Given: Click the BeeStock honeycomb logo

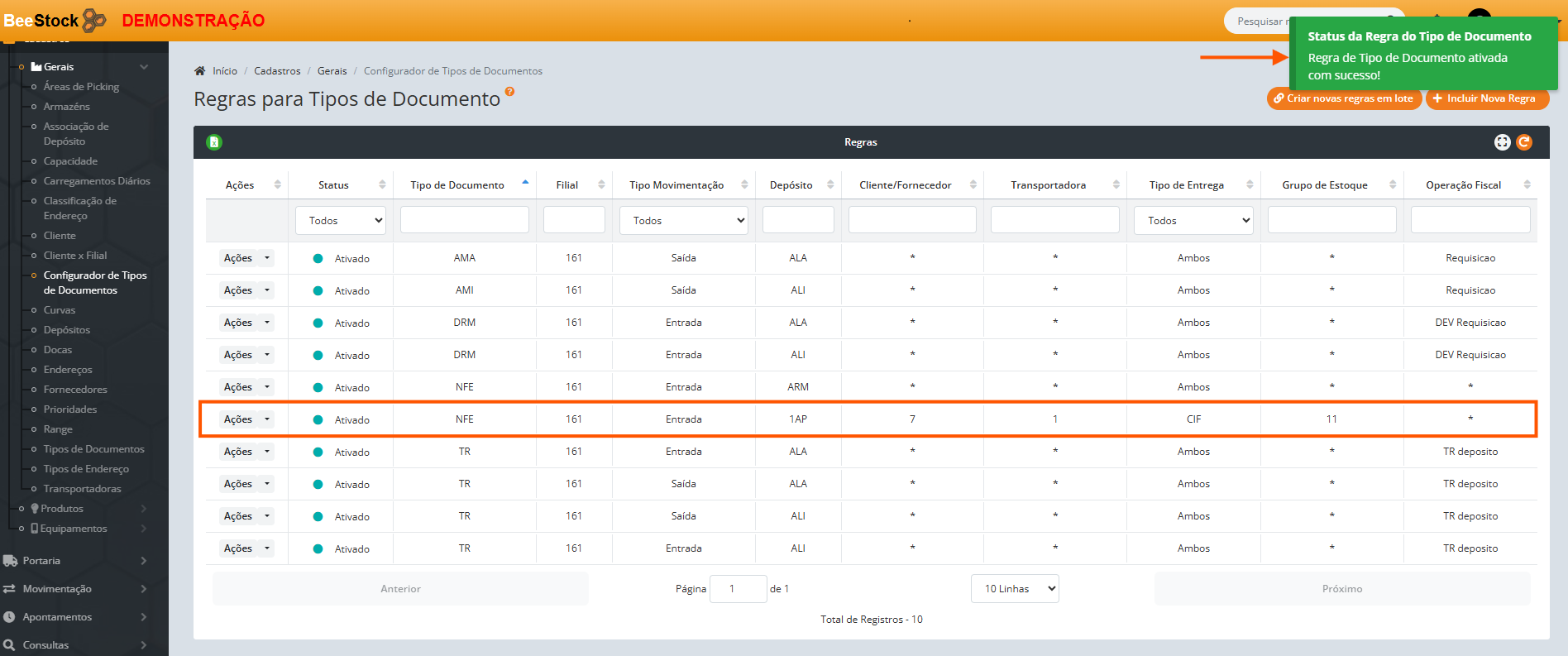Looking at the screenshot, I should [94, 20].
